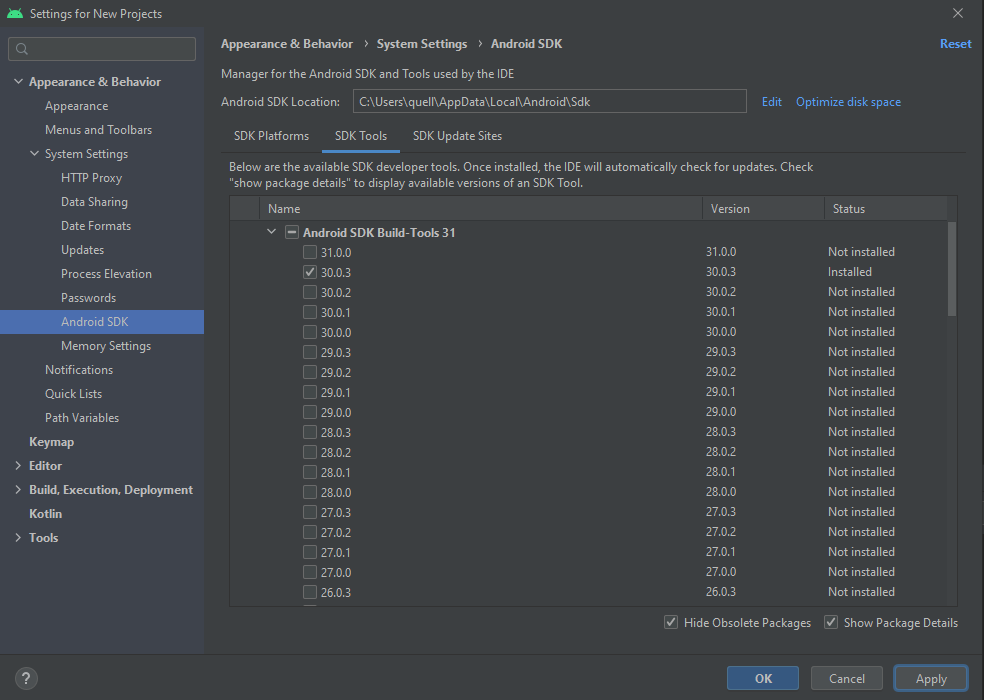Expand the Editor settings section
This screenshot has height=700, width=984.
[x=18, y=466]
